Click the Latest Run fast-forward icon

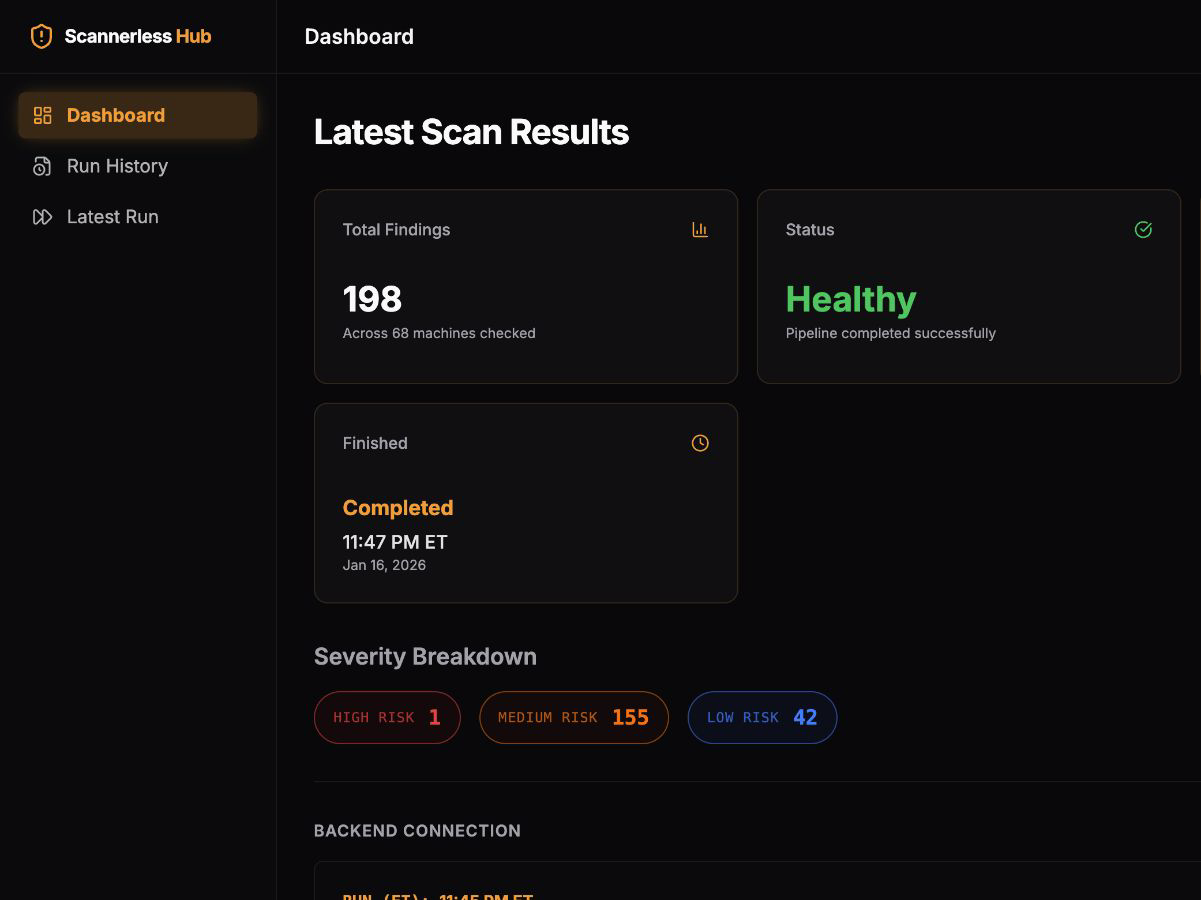42,217
